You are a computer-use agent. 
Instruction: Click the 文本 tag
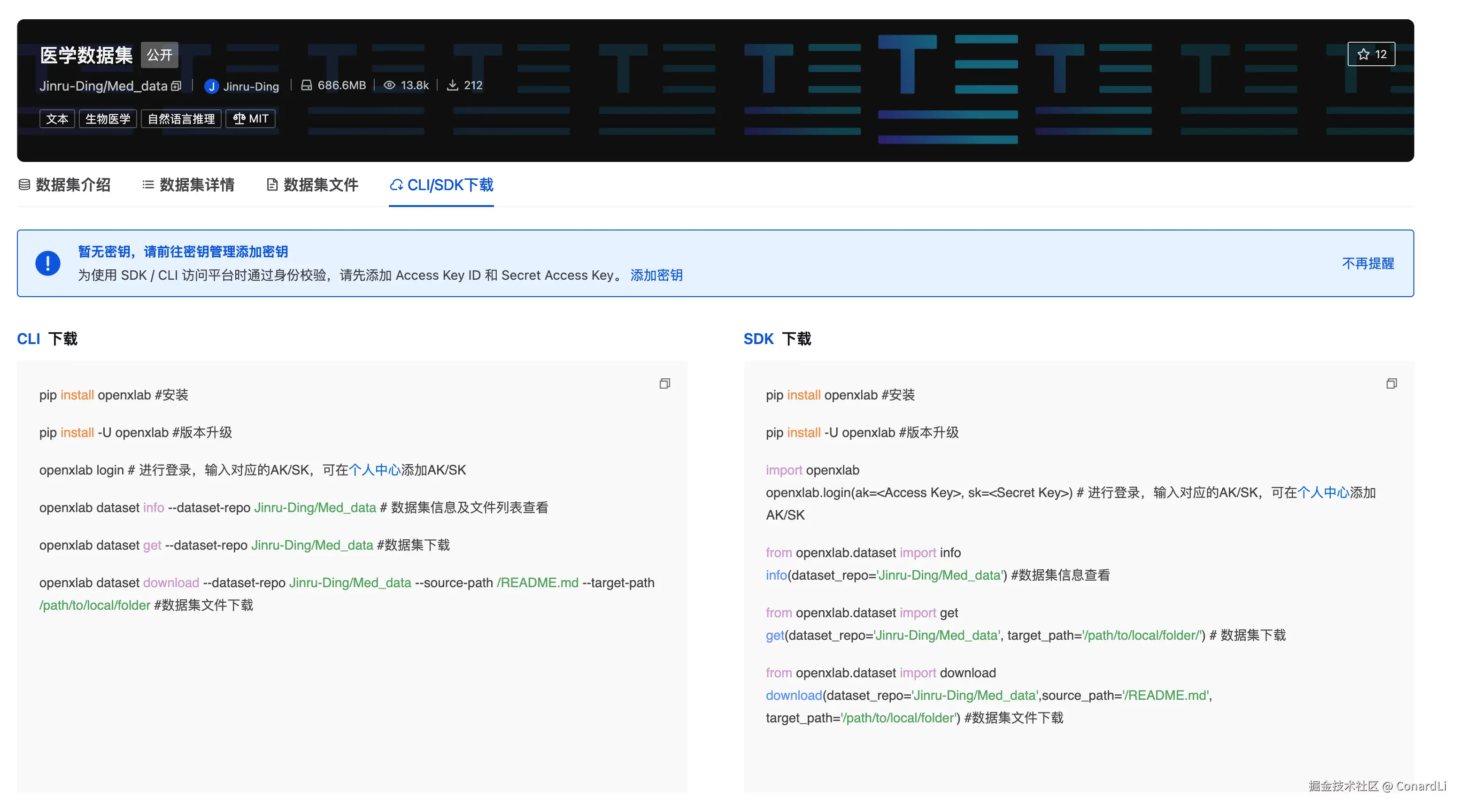pos(57,118)
